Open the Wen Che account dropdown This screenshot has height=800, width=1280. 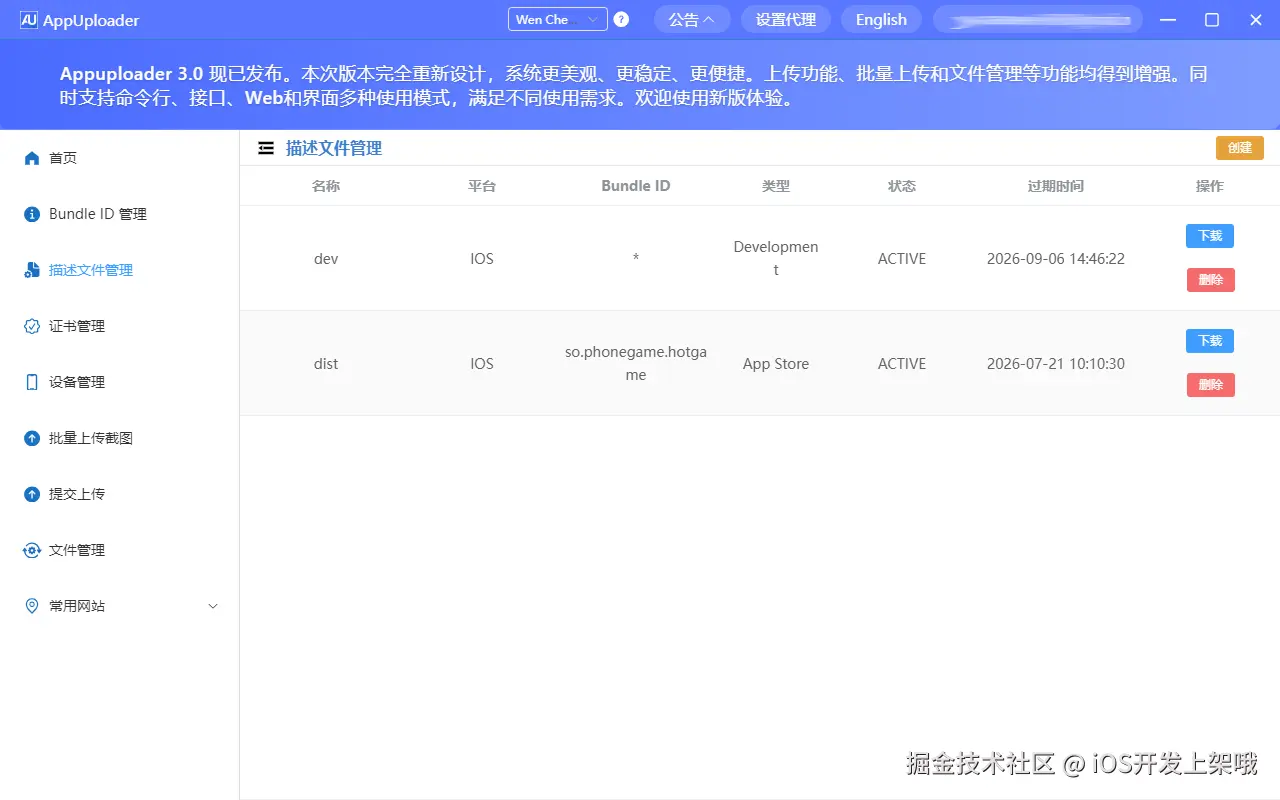[x=558, y=19]
